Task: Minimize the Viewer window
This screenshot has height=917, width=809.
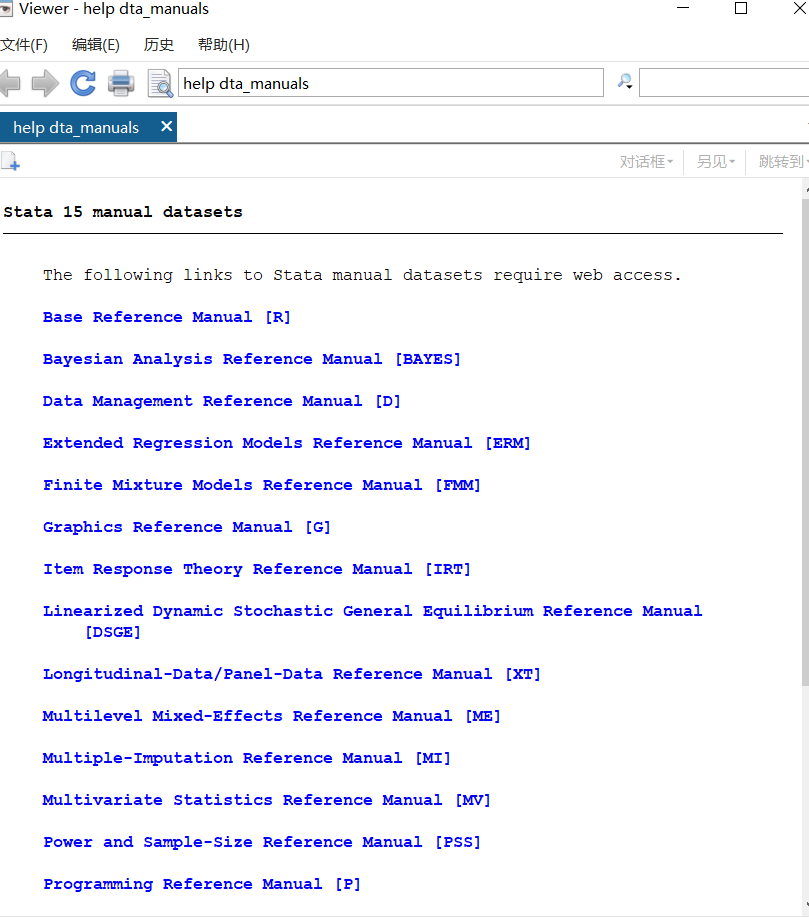Action: click(683, 8)
